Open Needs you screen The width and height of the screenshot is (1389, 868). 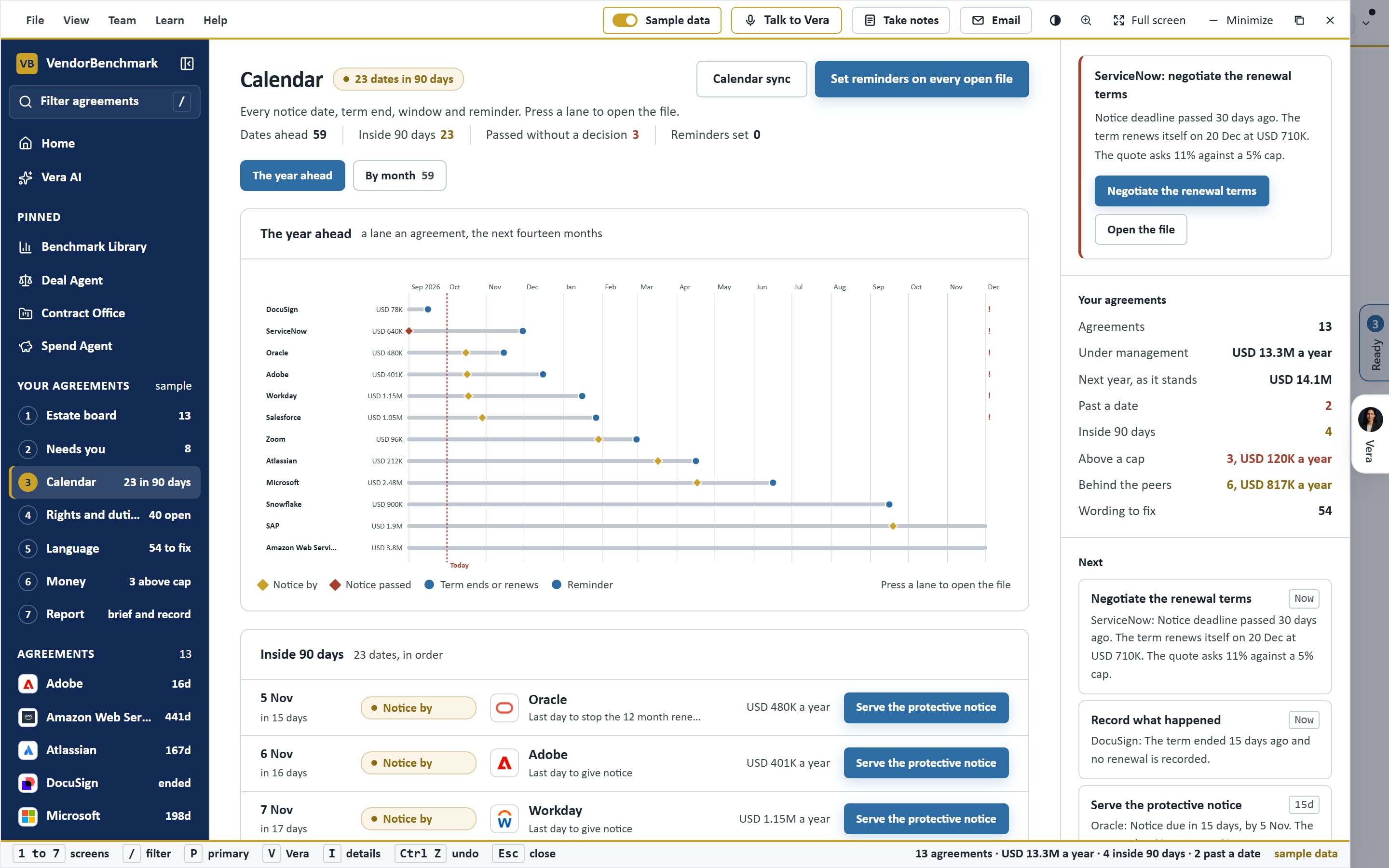click(105, 449)
